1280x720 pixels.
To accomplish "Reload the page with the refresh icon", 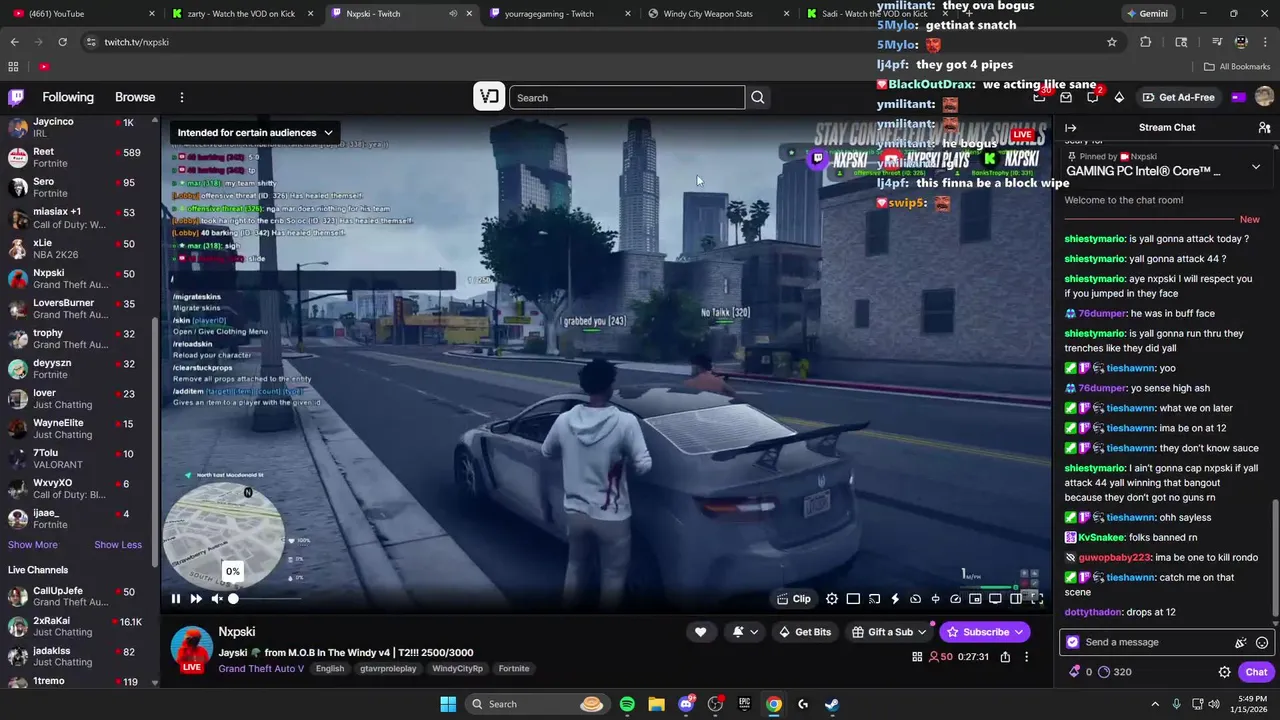I will point(62,42).
